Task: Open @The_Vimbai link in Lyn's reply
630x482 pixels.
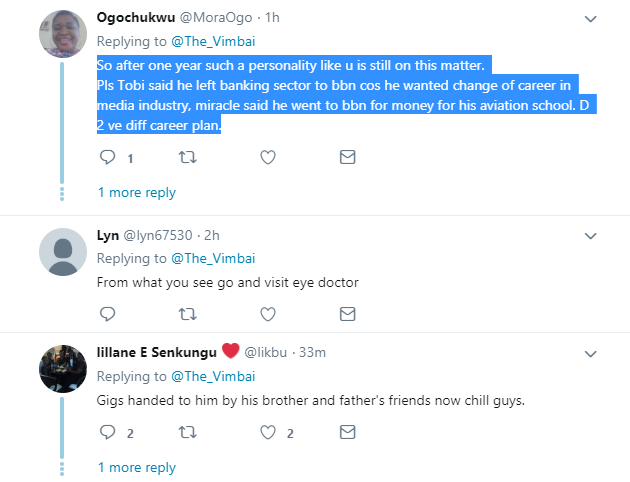Action: click(x=213, y=258)
